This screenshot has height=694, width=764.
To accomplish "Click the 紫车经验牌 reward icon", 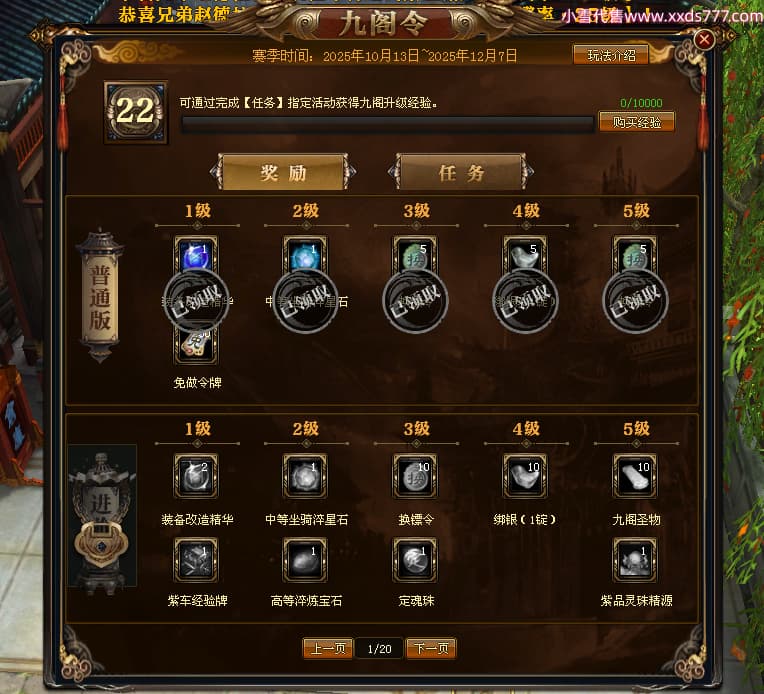I will 196,560.
